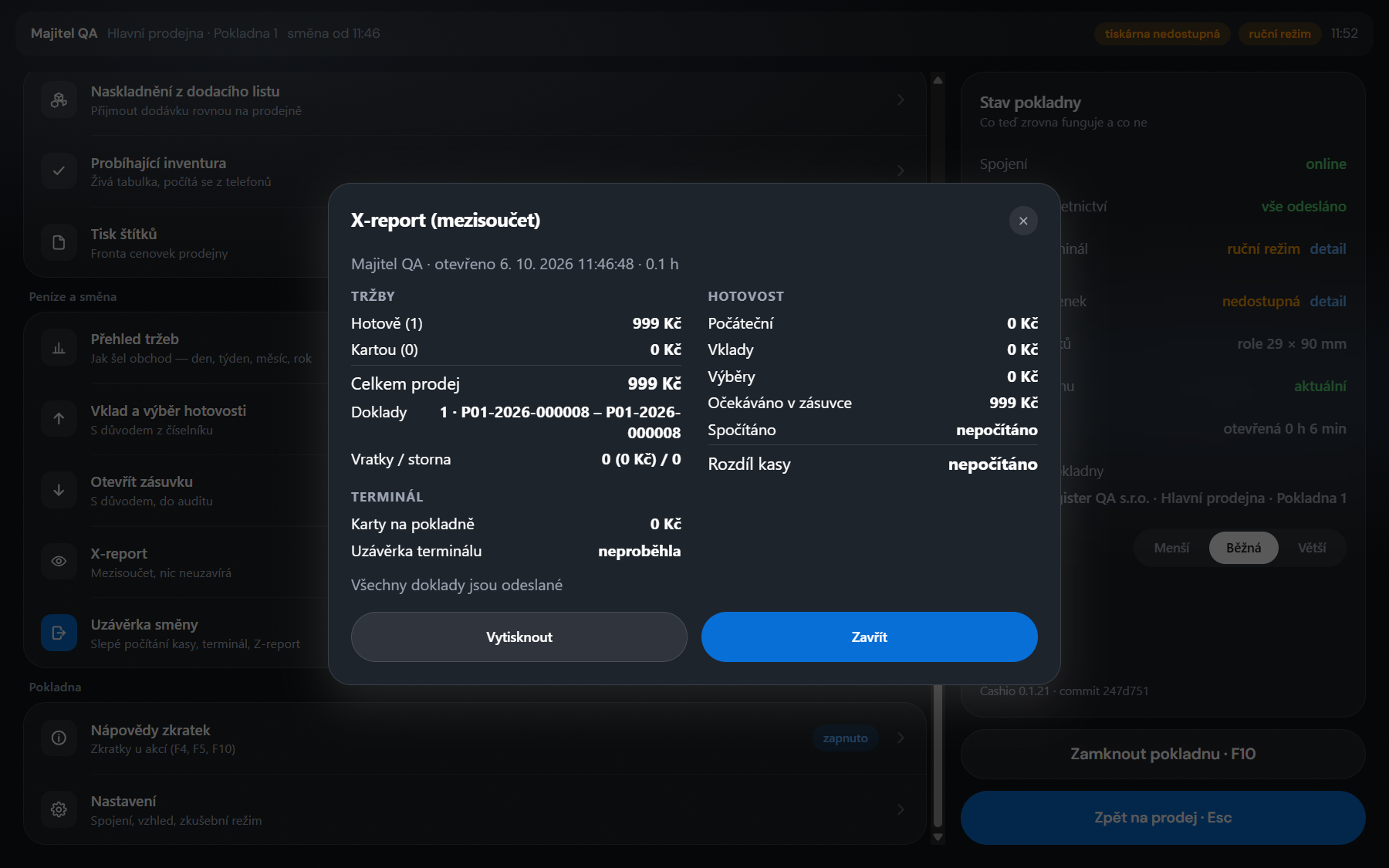Open Nastavení row chevron

(x=901, y=809)
